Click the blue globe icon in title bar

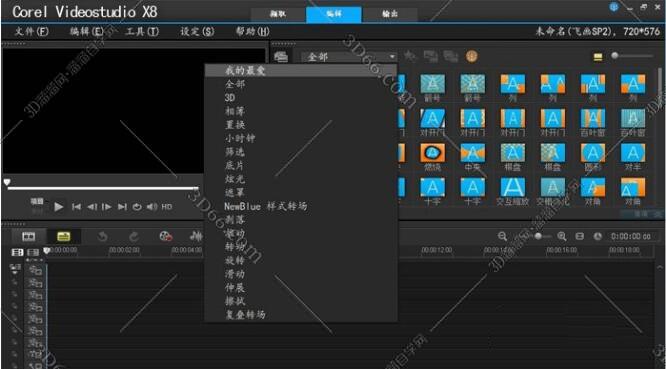point(614,7)
